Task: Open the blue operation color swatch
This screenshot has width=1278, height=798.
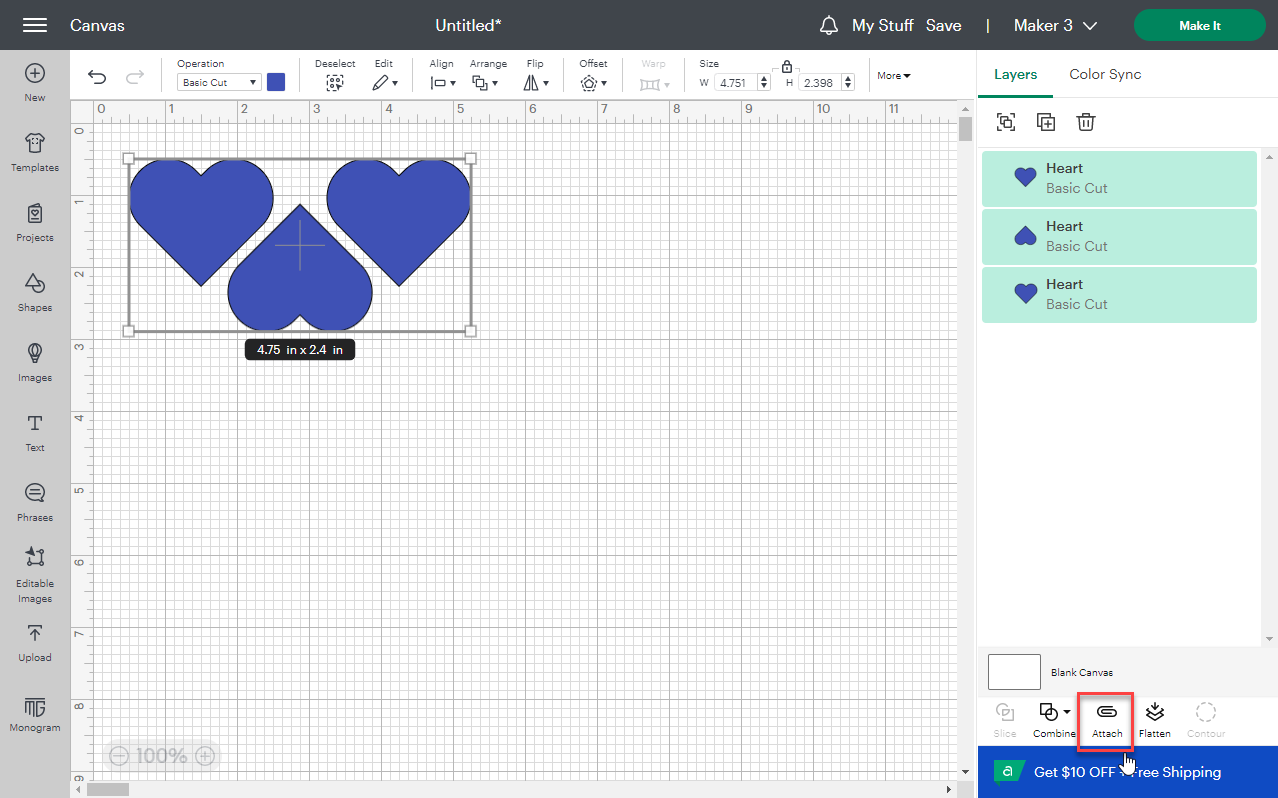Action: (x=276, y=82)
